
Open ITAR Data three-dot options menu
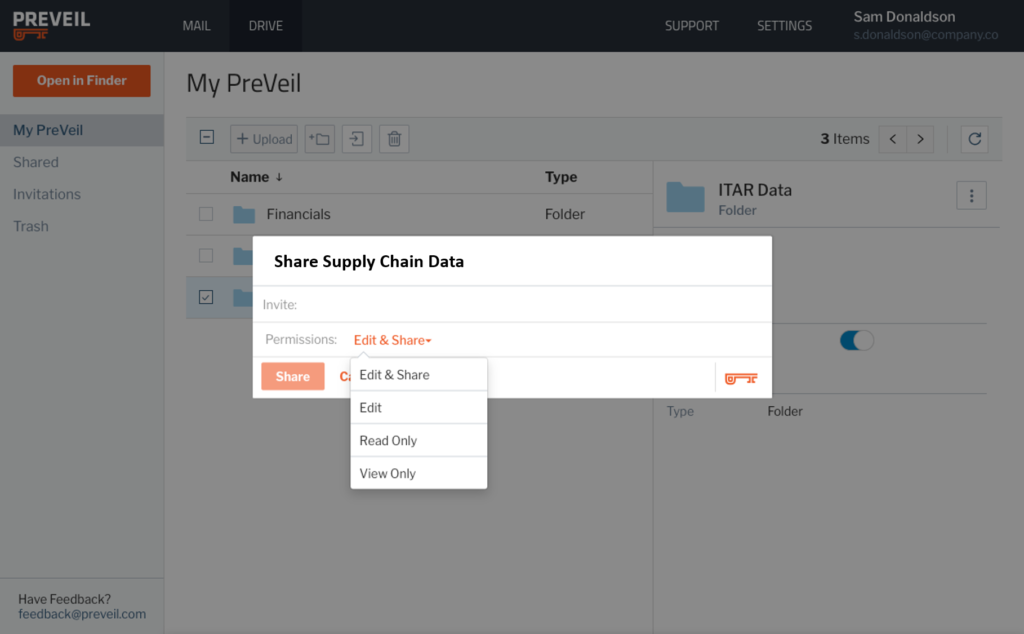971,195
